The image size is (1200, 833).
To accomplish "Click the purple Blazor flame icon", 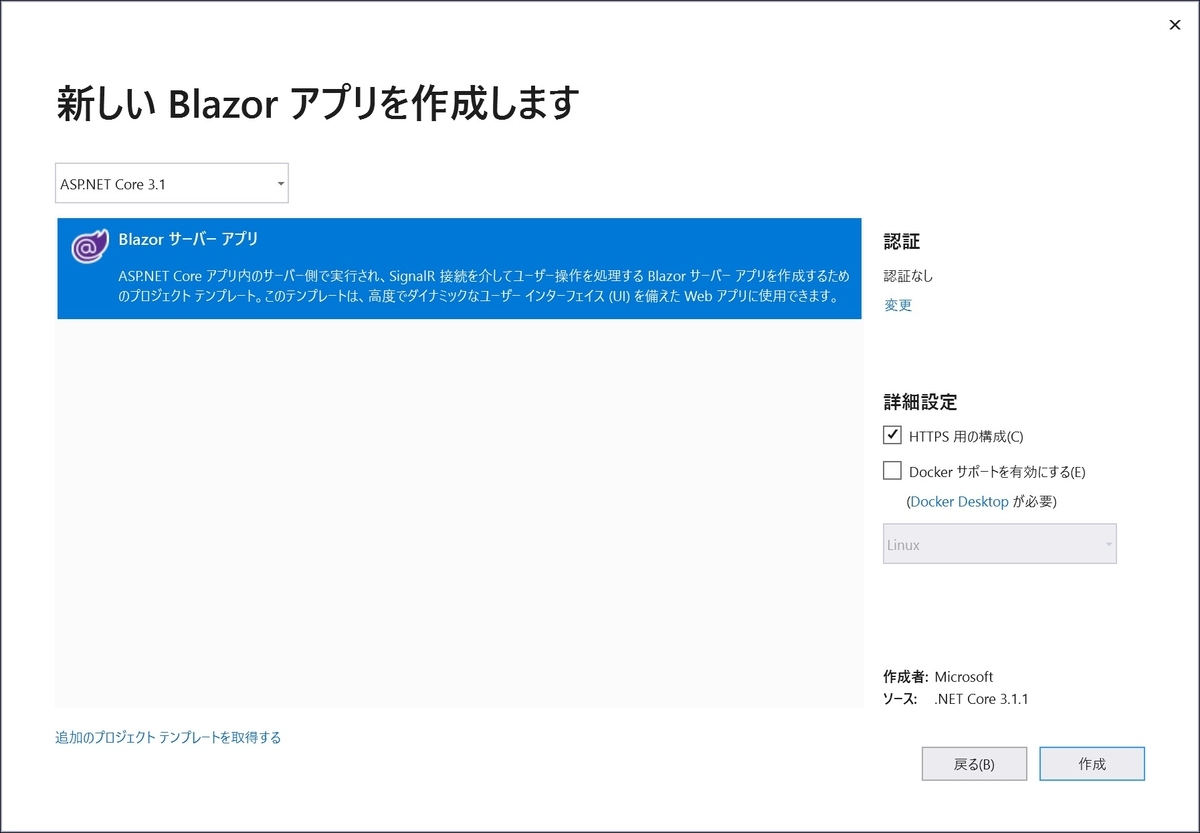I will point(89,246).
